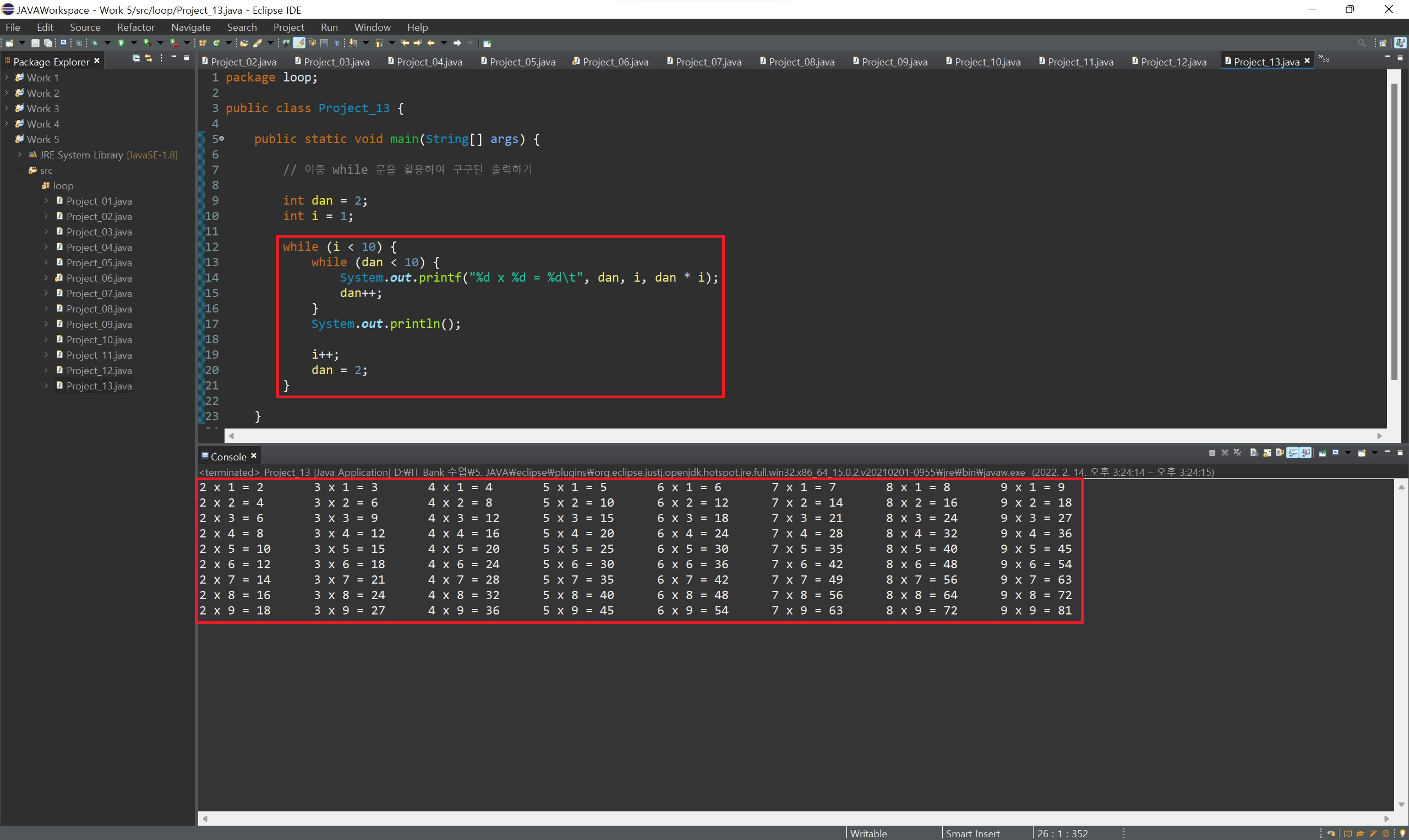Click Collapse All in Package Explorer
This screenshot has height=840, width=1409.
point(136,58)
